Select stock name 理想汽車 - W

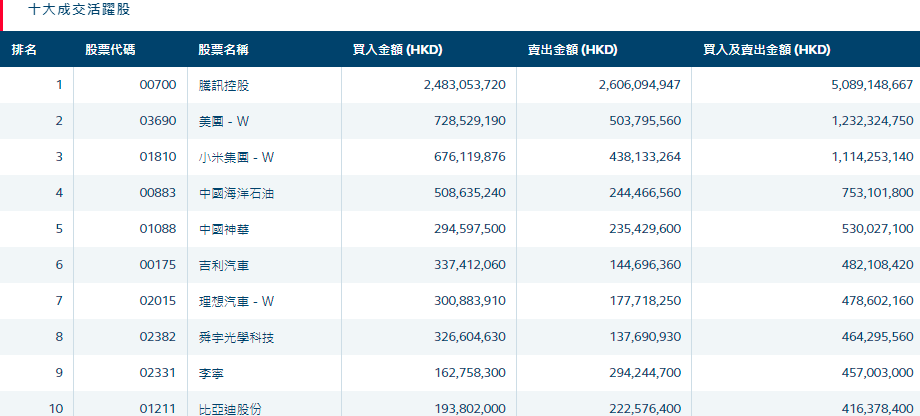(236, 301)
